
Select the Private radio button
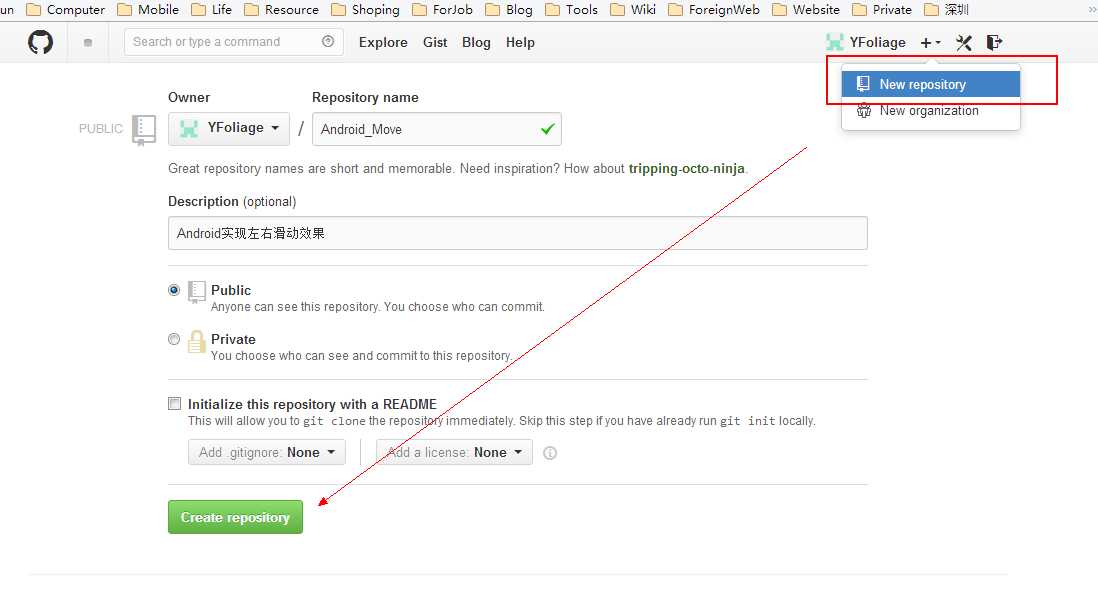tap(174, 339)
